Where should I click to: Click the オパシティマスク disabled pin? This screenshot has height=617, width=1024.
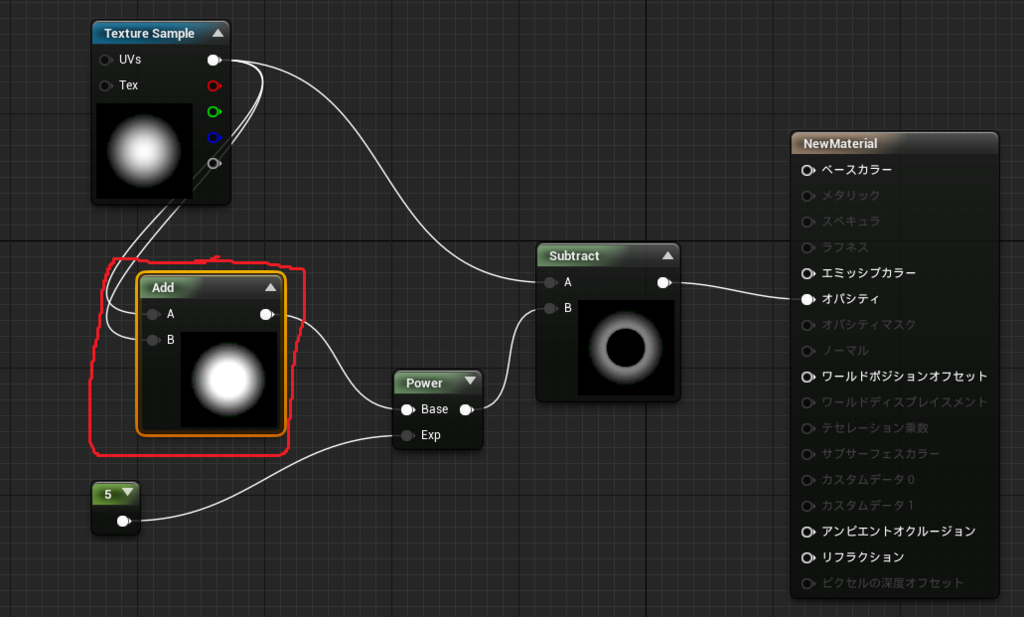pos(808,325)
